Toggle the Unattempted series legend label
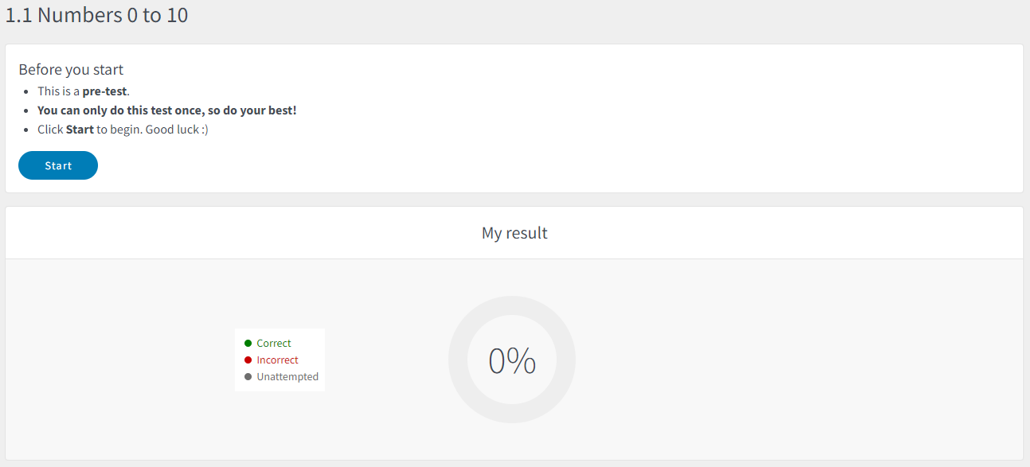1030x467 pixels. (288, 377)
